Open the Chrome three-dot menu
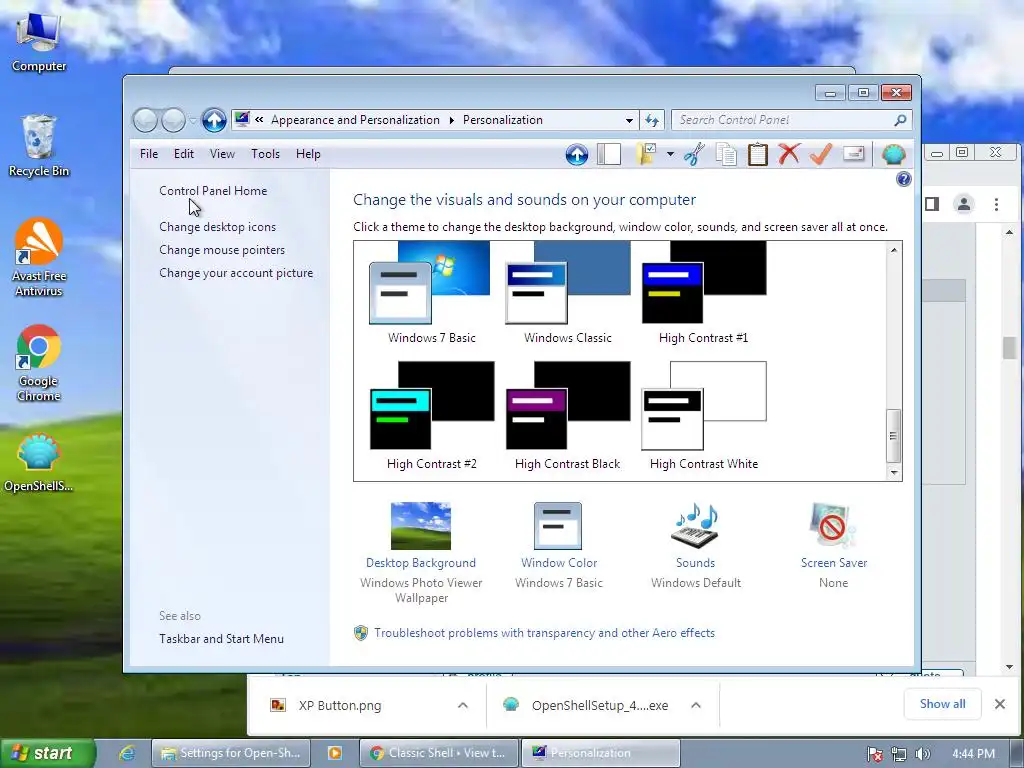The image size is (1024, 768). 996,204
